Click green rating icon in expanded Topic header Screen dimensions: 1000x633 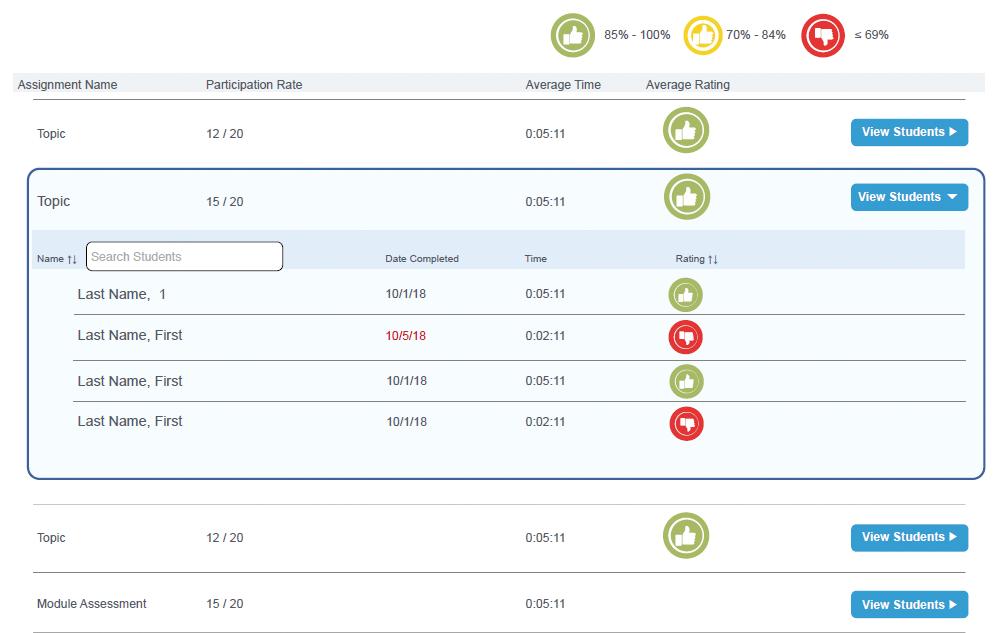687,197
